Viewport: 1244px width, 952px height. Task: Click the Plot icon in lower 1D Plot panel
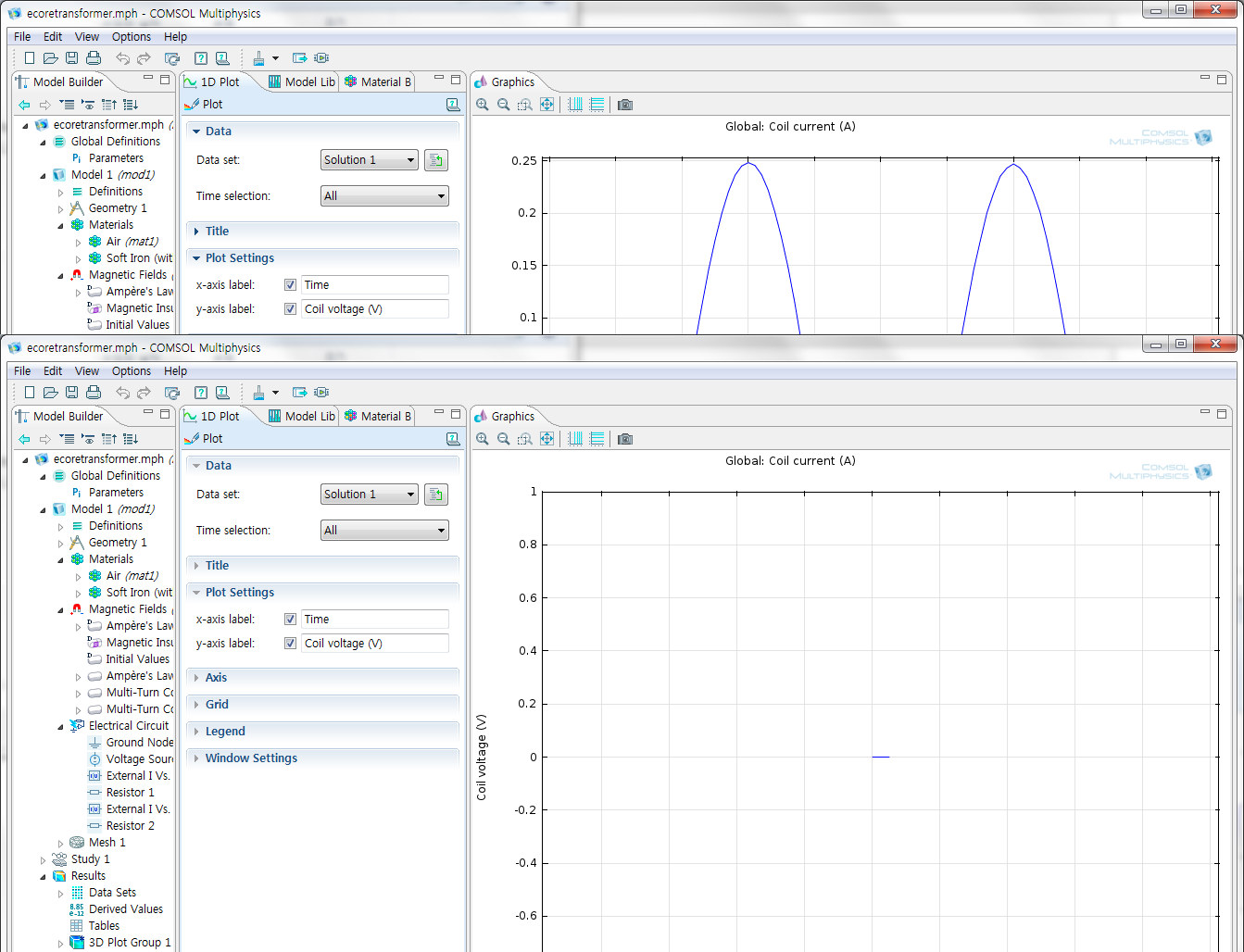pos(194,439)
